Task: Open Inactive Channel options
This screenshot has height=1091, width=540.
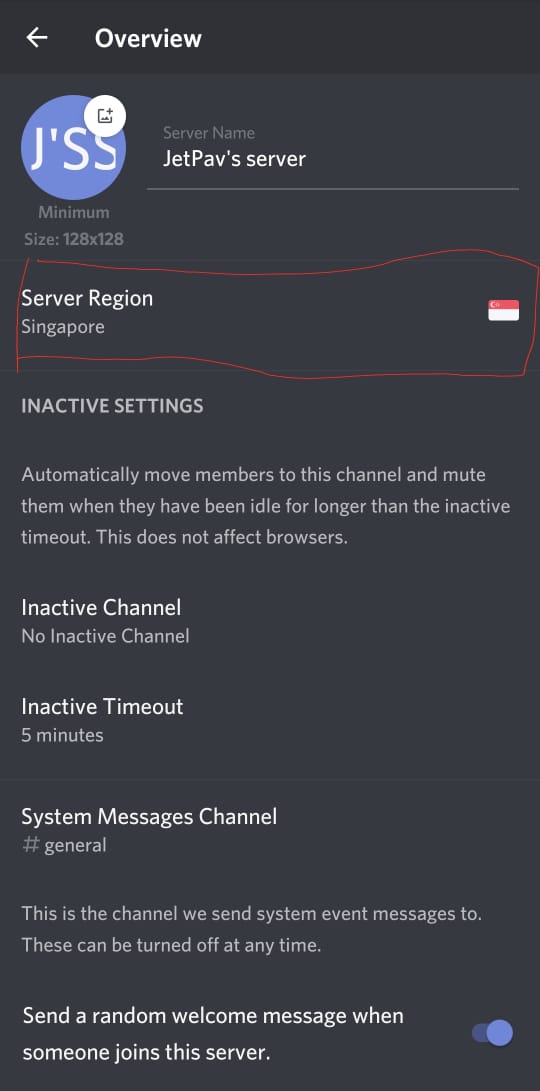Action: pos(270,620)
